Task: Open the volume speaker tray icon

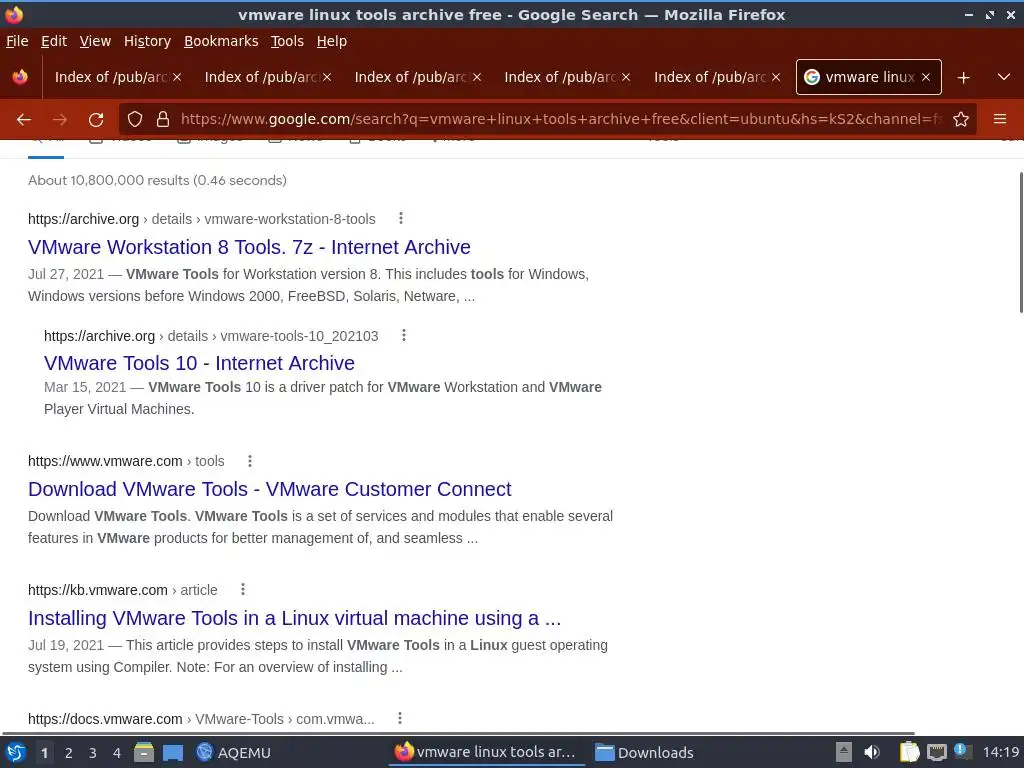Action: pos(872,752)
